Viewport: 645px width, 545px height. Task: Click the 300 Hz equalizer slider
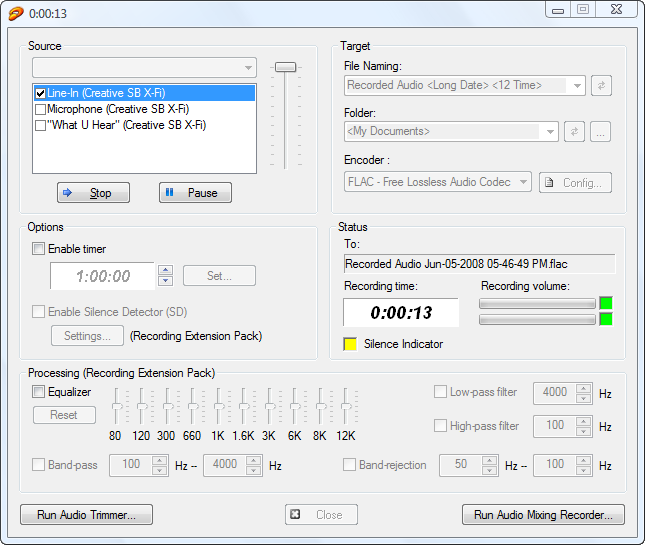point(167,406)
